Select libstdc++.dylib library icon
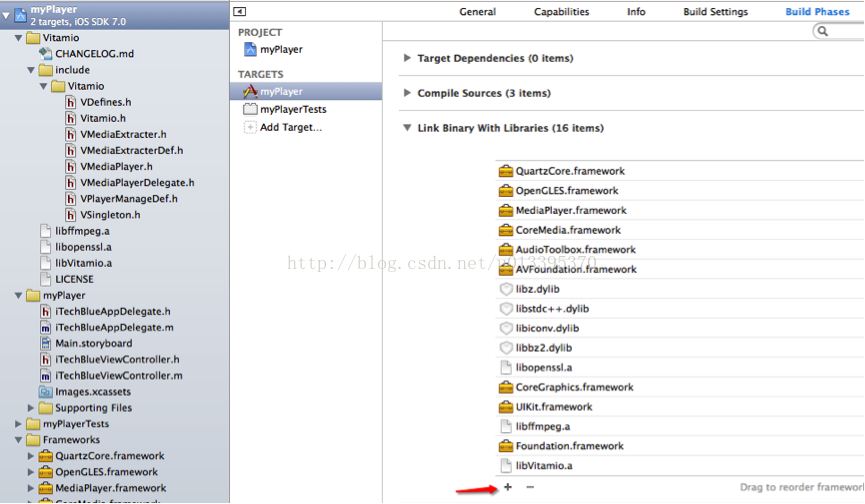Screen dimensions: 865x504 pyautogui.click(x=505, y=309)
